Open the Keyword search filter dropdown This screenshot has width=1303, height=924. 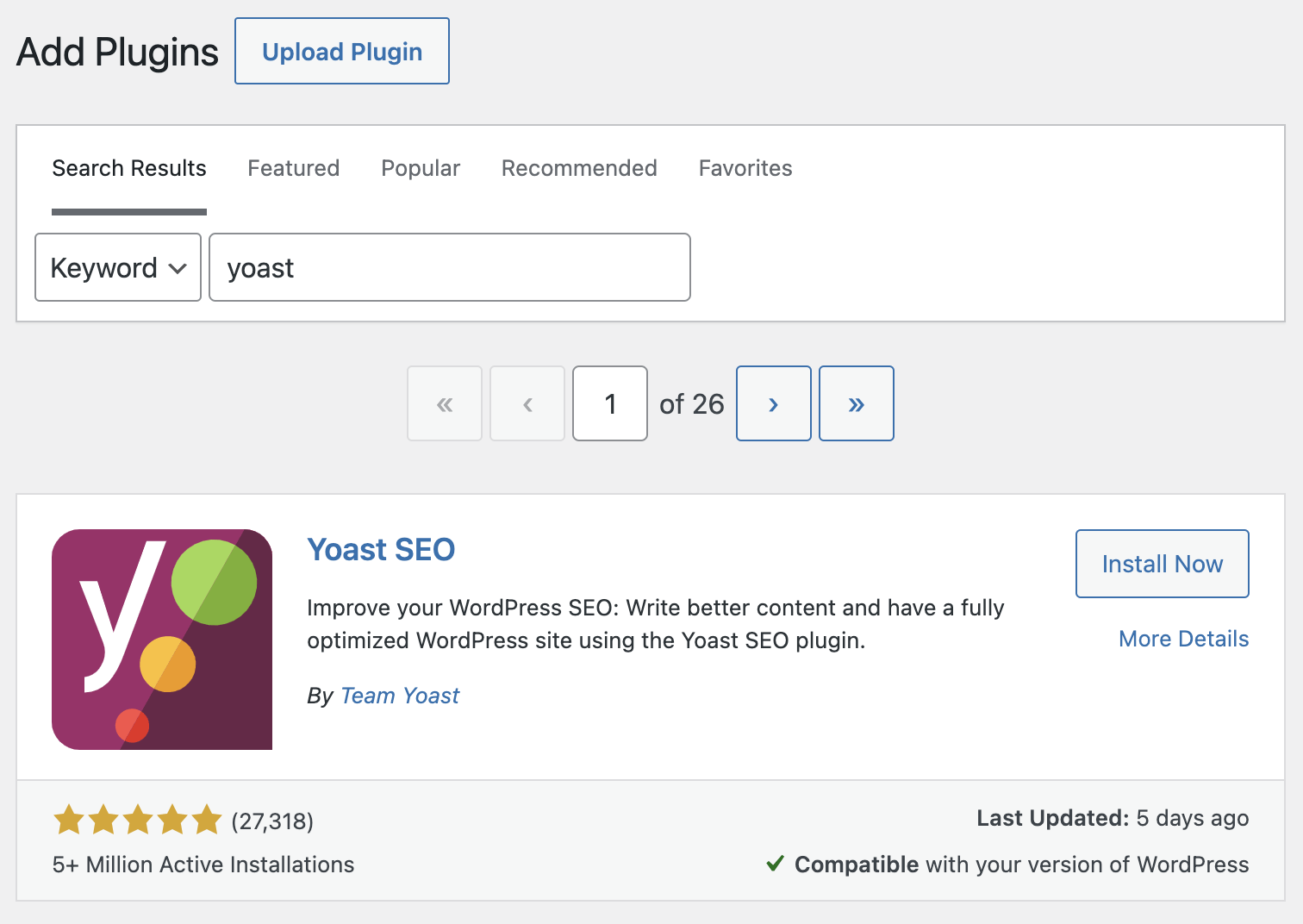tap(117, 267)
